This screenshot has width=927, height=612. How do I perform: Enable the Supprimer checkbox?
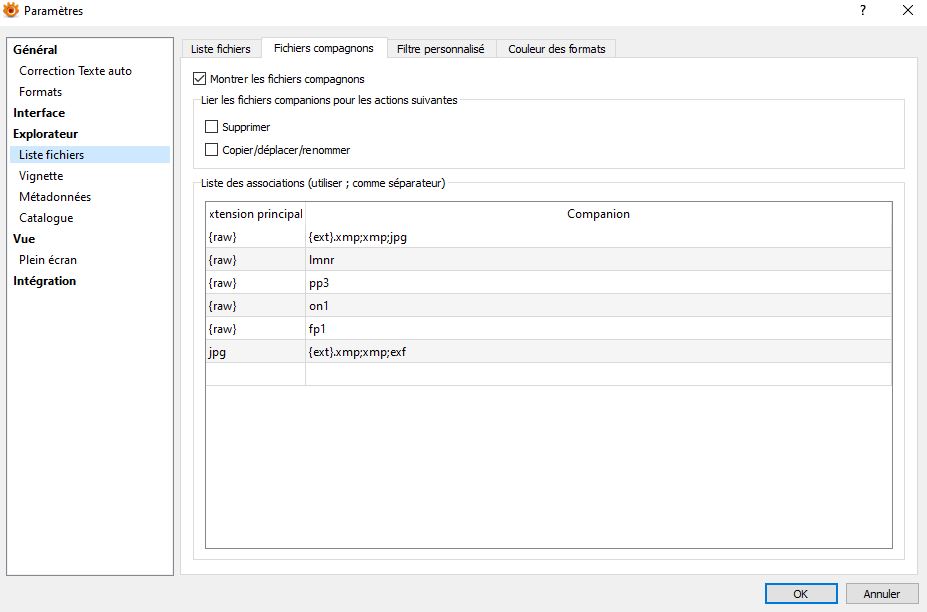[x=211, y=127]
